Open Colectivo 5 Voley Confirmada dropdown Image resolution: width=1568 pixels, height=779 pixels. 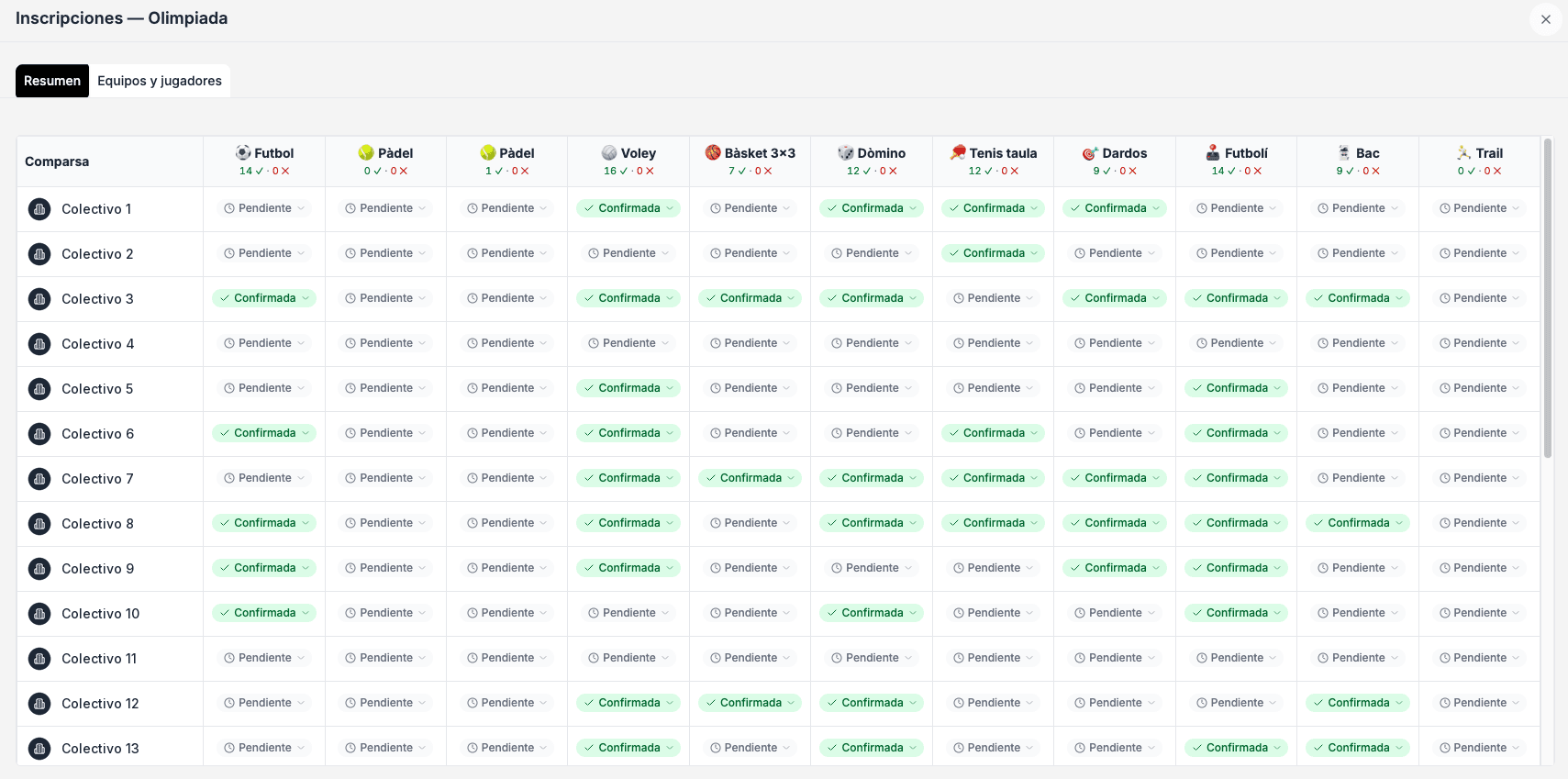pyautogui.click(x=628, y=388)
